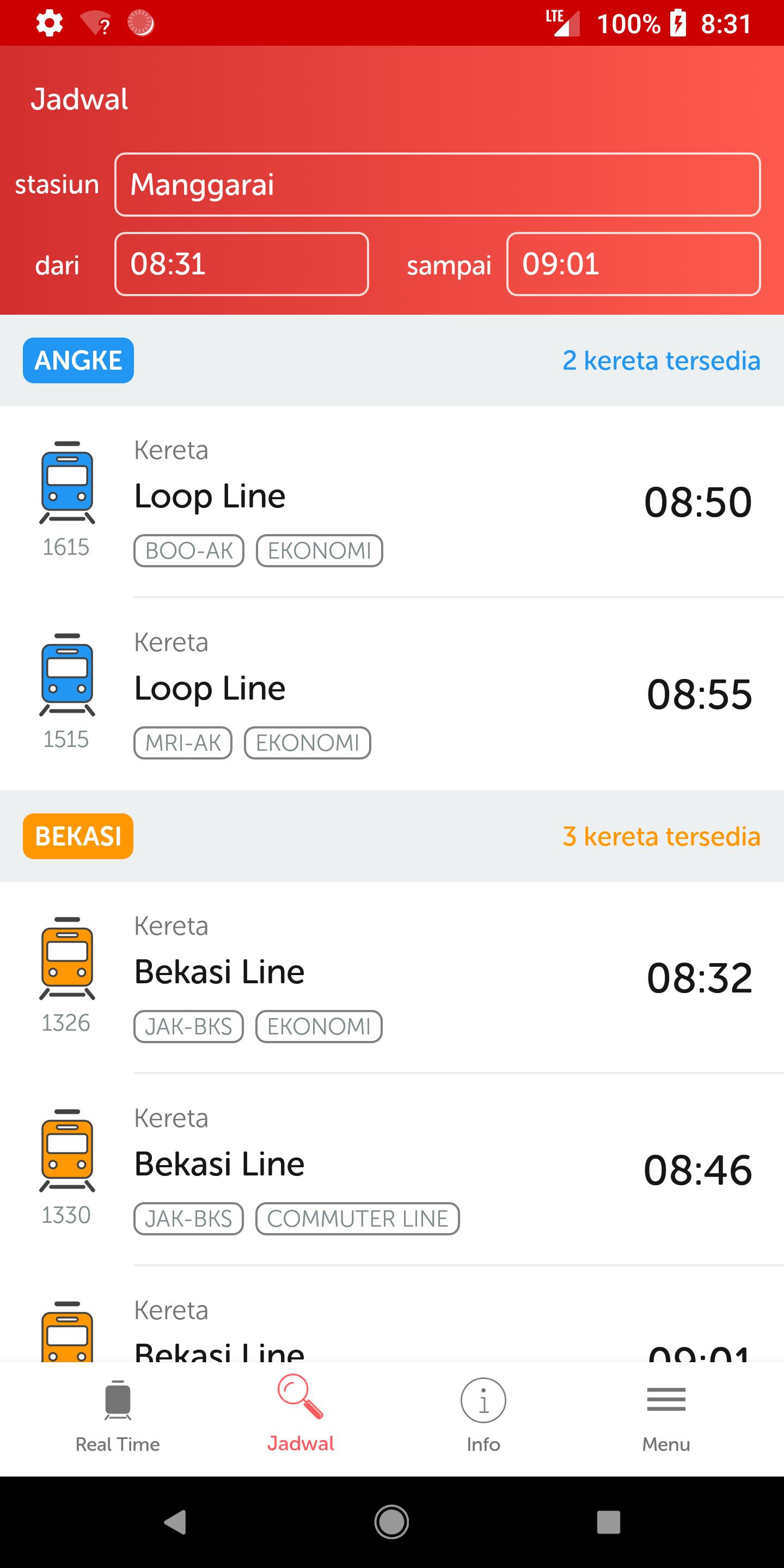Image resolution: width=784 pixels, height=1568 pixels.
Task: Change the 'dari' start time 08:31
Action: 241,264
